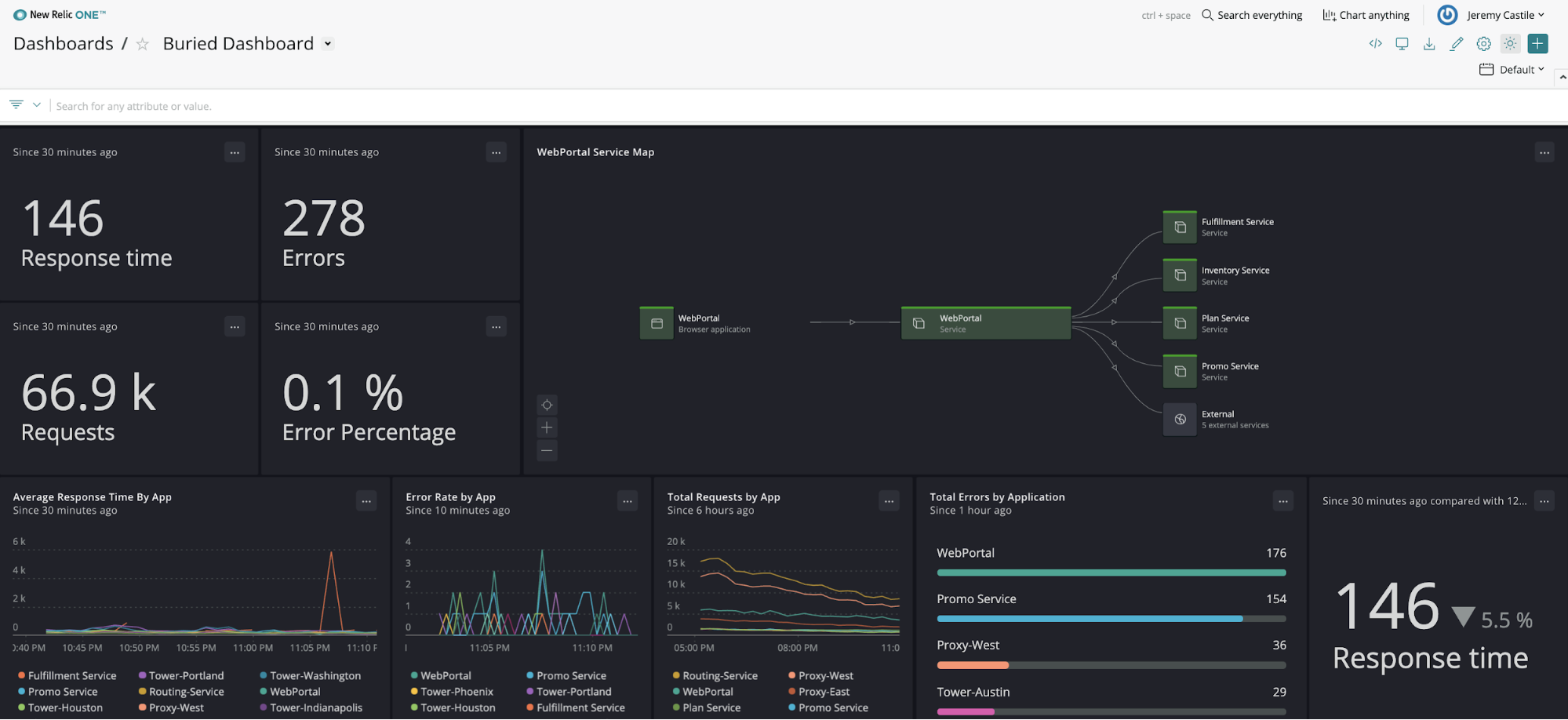The width and height of the screenshot is (1568, 720).
Task: Open Chart anything
Action: pos(1366,15)
